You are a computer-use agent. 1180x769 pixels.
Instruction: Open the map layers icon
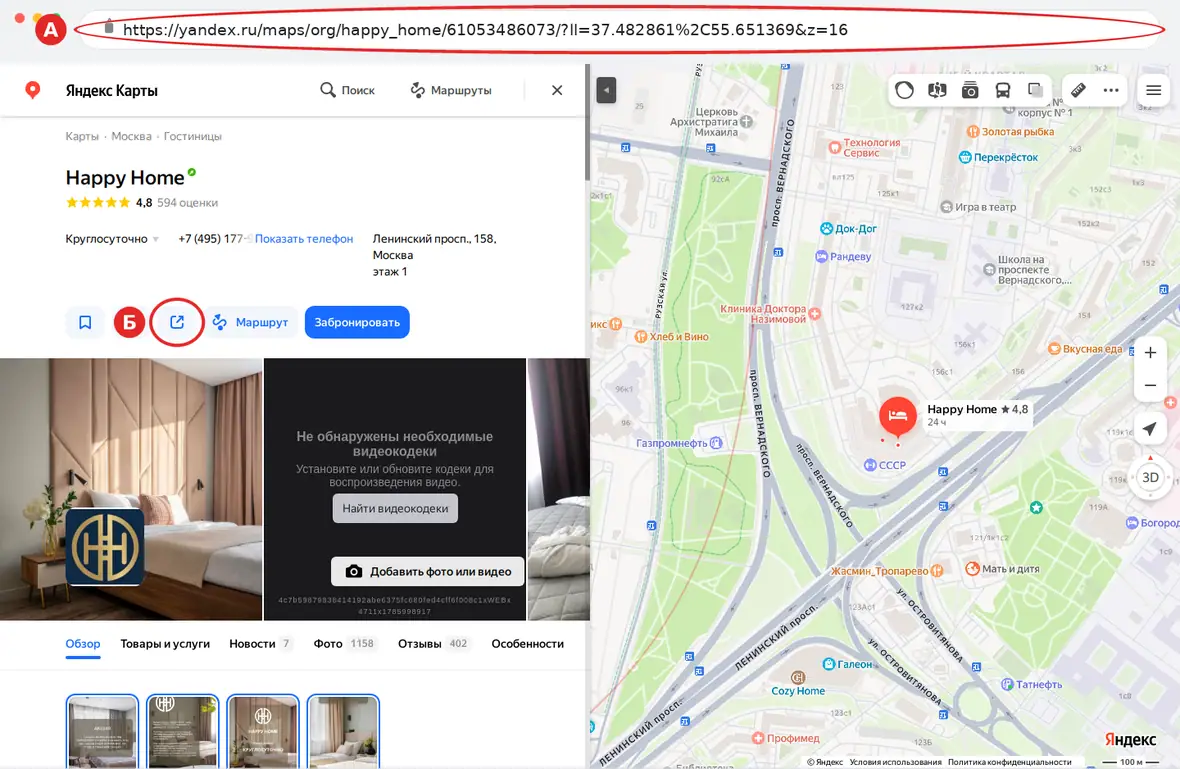1036,90
